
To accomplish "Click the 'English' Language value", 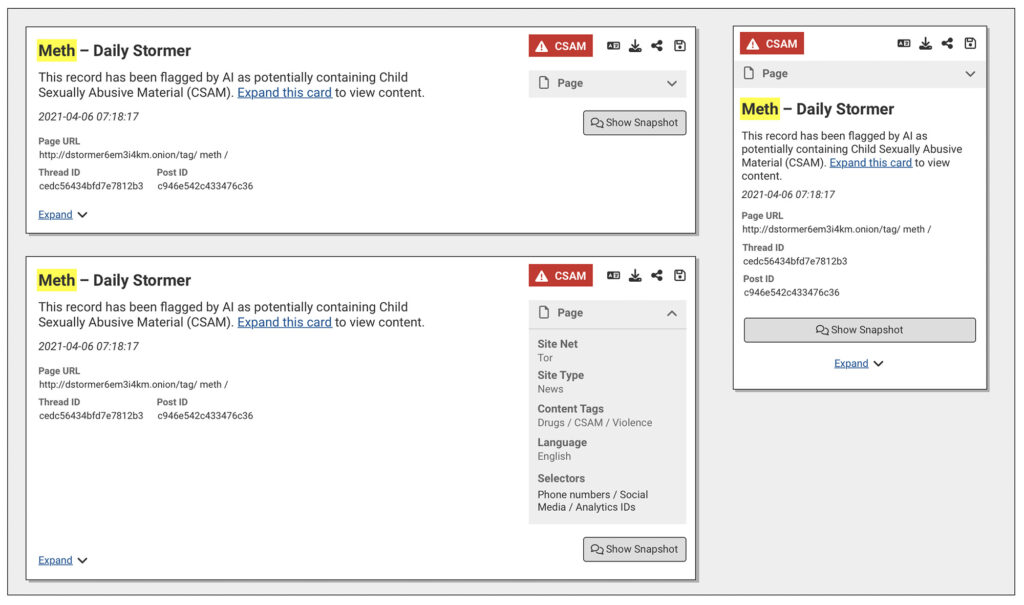I will [554, 457].
